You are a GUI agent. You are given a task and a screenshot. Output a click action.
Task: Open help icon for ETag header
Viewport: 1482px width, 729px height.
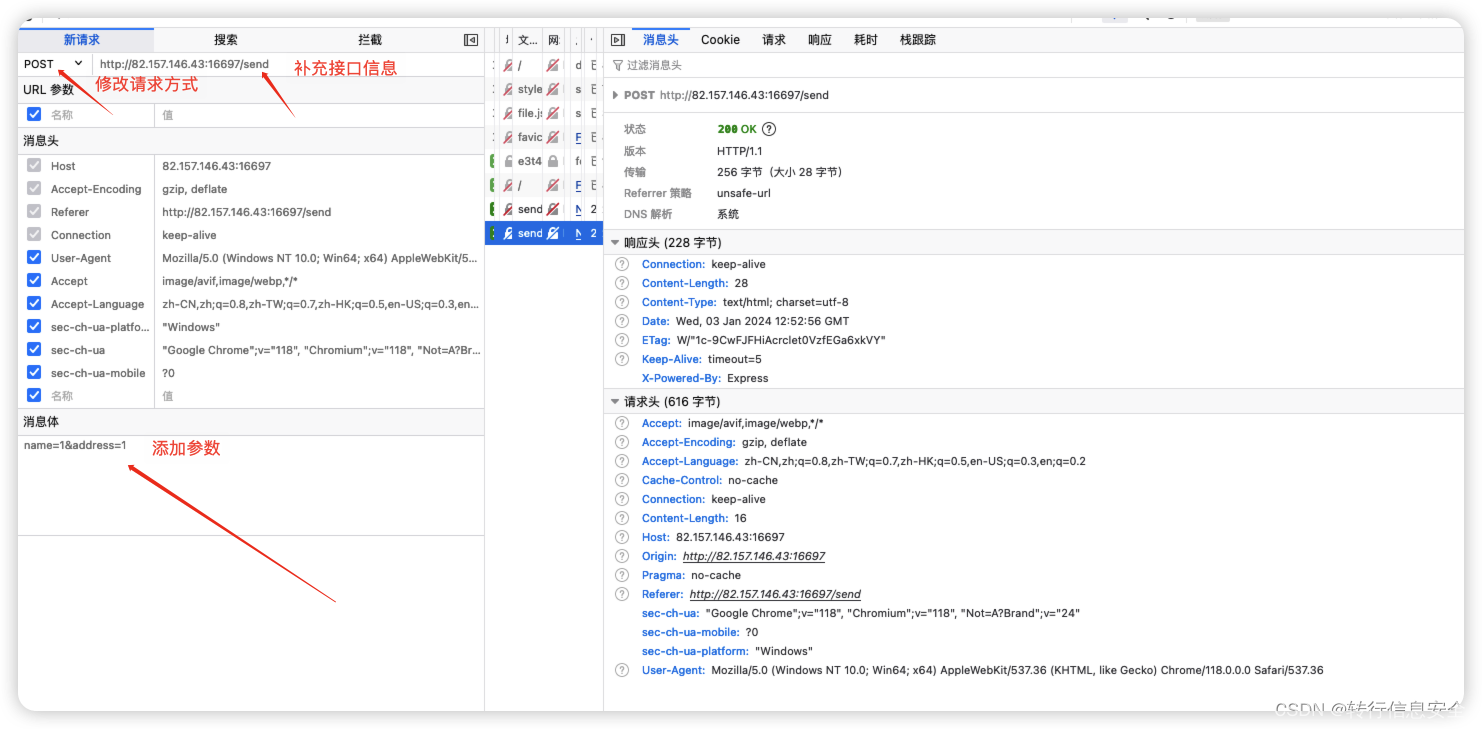[622, 340]
